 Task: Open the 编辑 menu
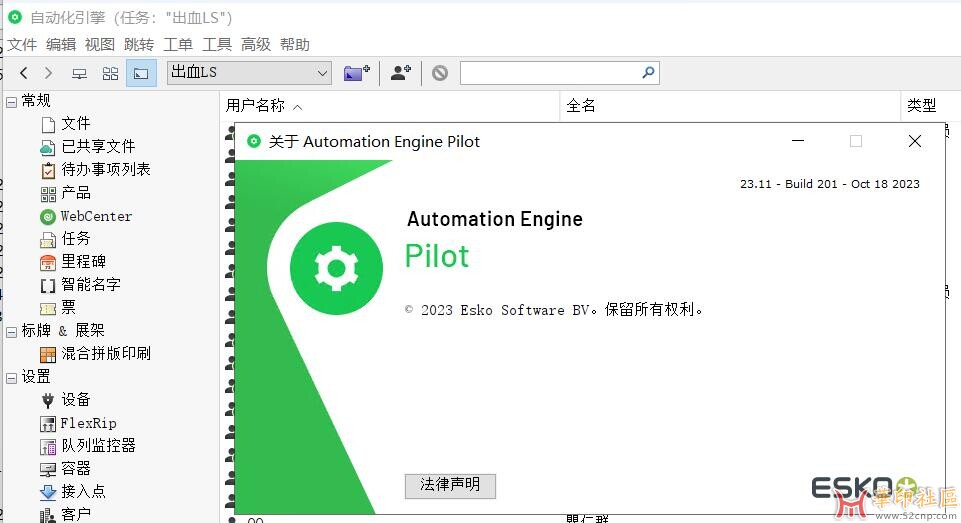[x=61, y=45]
